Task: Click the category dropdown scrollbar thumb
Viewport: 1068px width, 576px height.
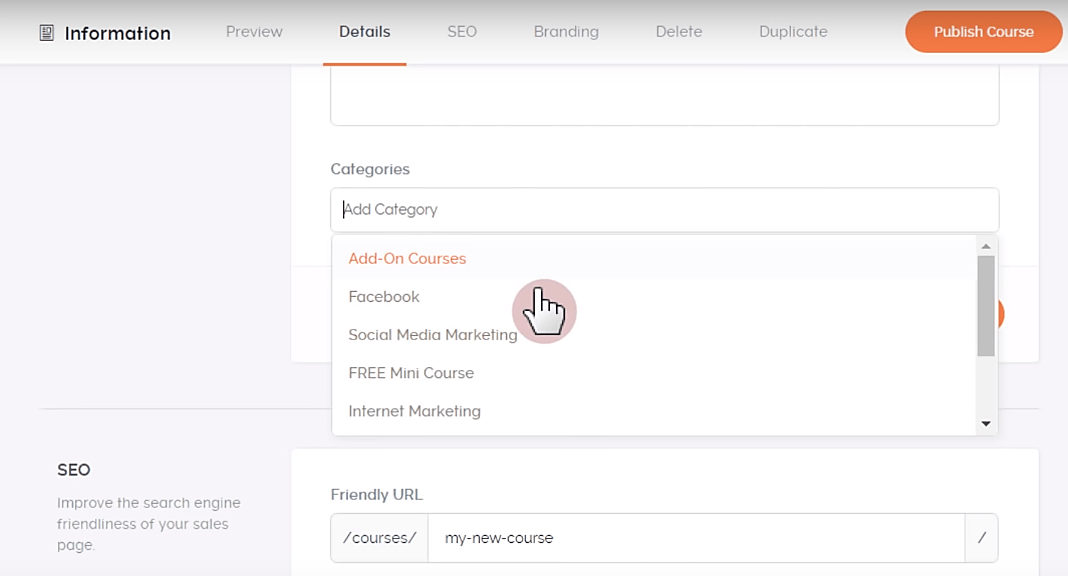Action: coord(986,305)
